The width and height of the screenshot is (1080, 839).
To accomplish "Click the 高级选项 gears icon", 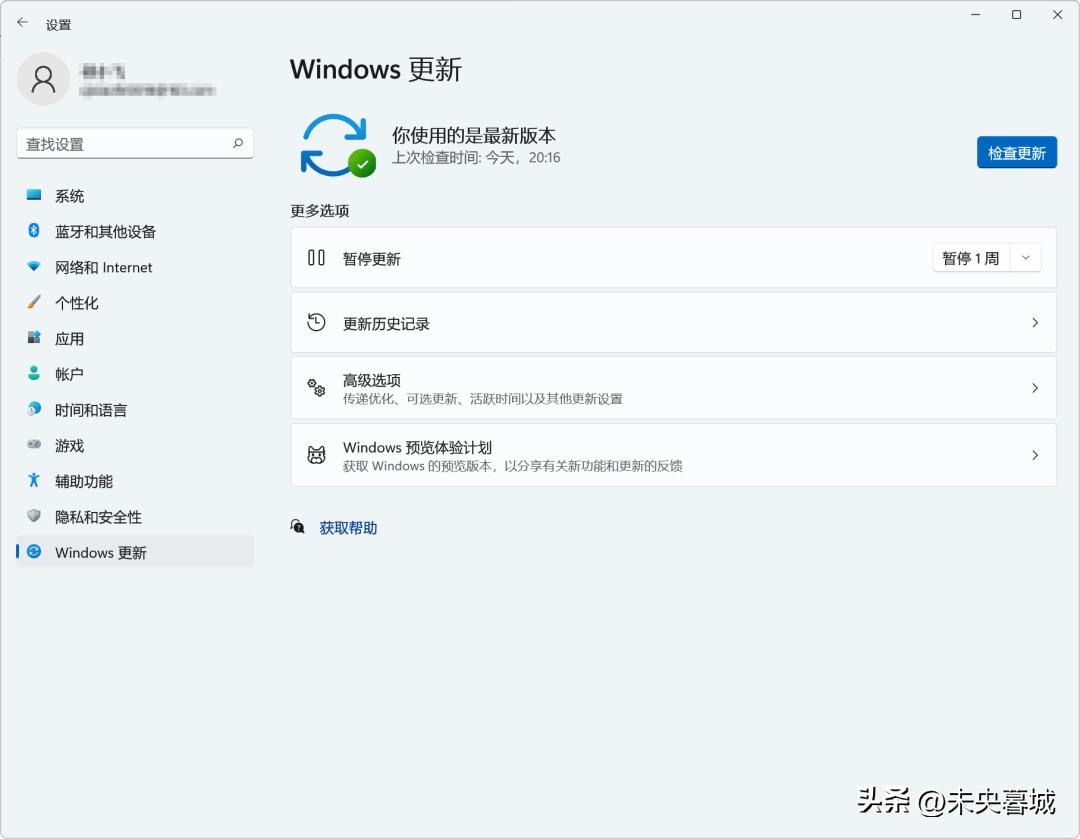I will click(316, 388).
